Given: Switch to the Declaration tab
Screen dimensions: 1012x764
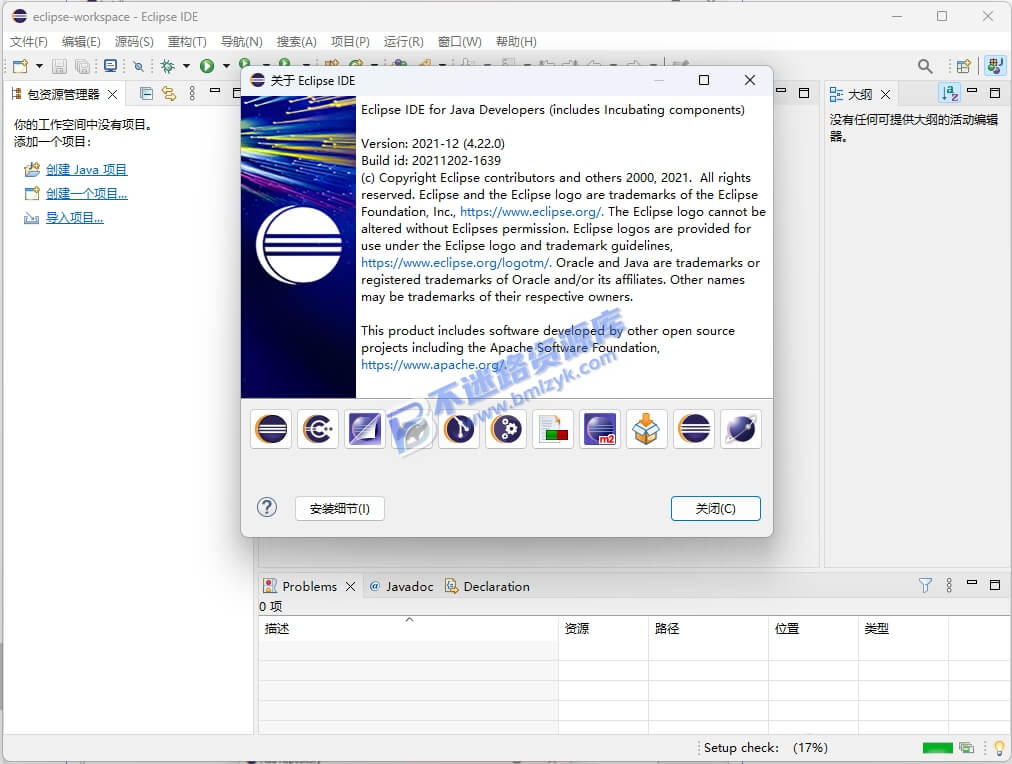Looking at the screenshot, I should click(488, 587).
